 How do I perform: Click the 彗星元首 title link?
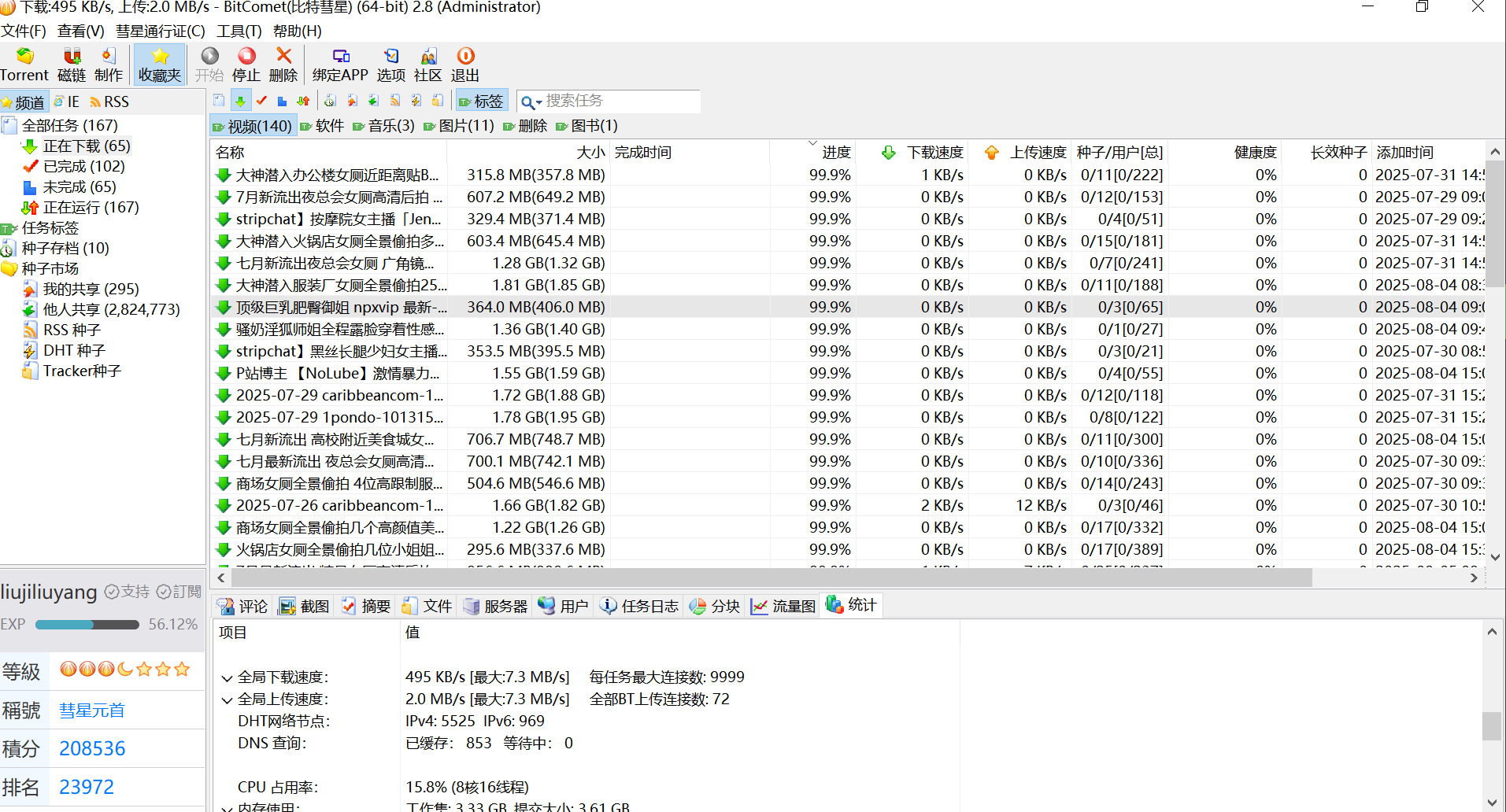point(92,710)
